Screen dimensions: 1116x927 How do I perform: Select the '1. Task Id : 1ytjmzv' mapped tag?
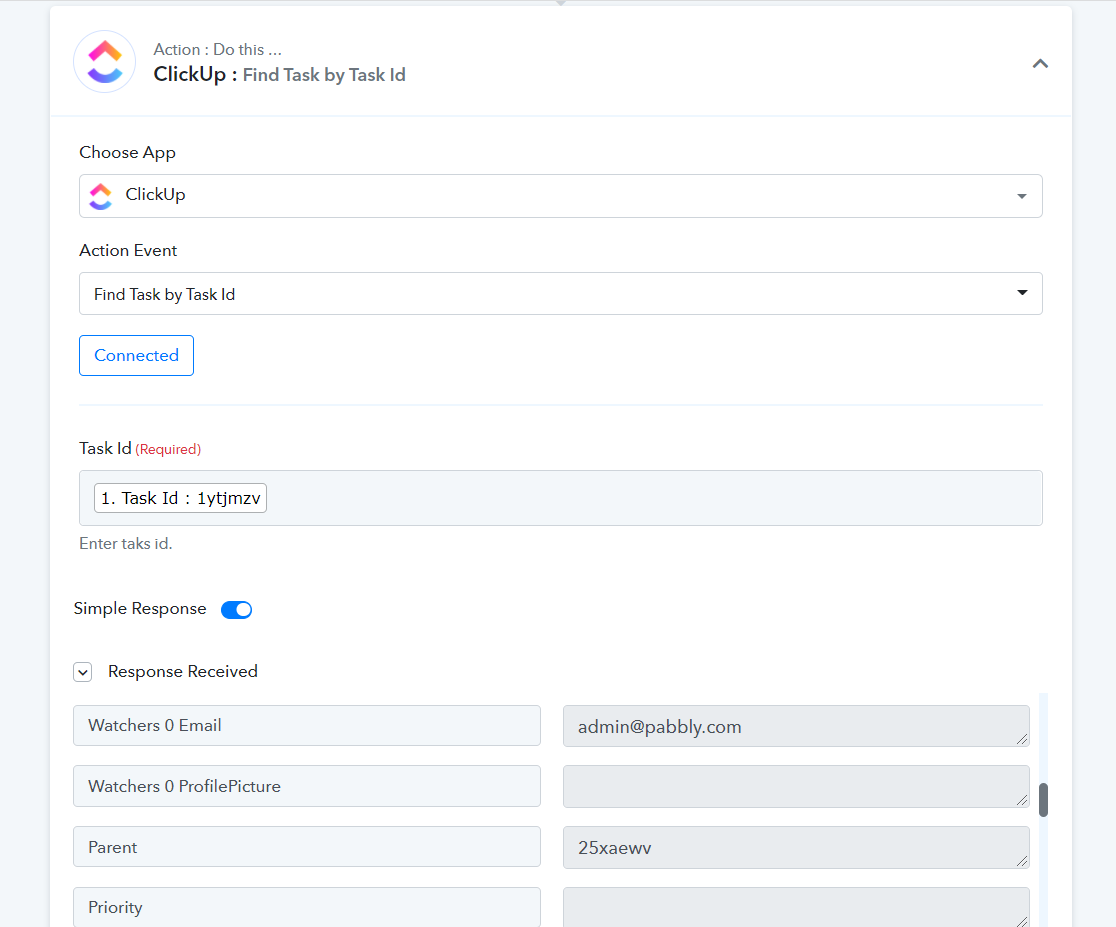pyautogui.click(x=180, y=498)
